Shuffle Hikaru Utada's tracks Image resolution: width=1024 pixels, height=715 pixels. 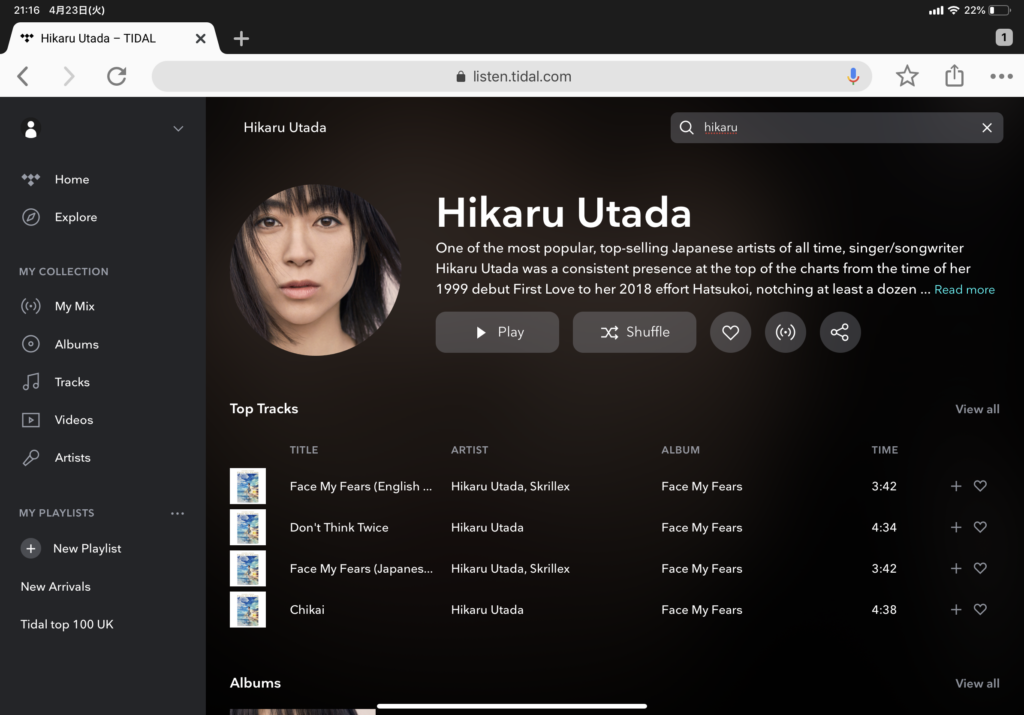[634, 332]
